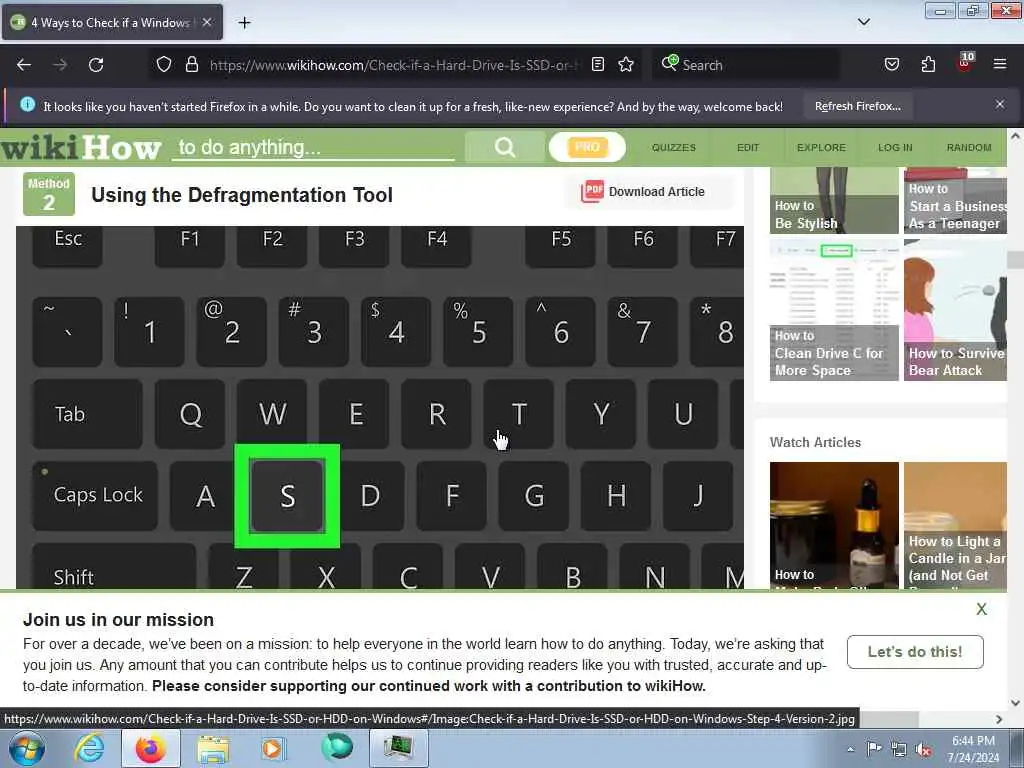Open the teal round app taskbar icon
The width and height of the screenshot is (1024, 768).
tap(337, 747)
